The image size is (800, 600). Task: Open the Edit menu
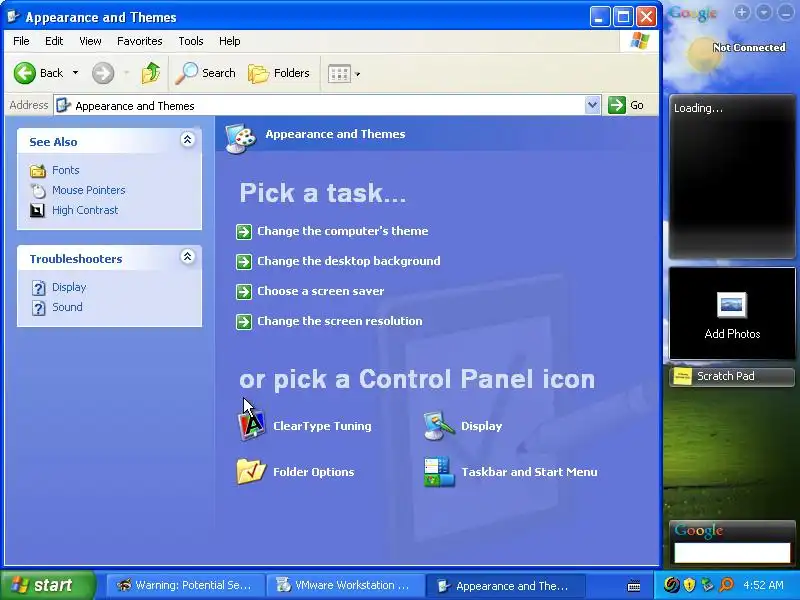(54, 41)
